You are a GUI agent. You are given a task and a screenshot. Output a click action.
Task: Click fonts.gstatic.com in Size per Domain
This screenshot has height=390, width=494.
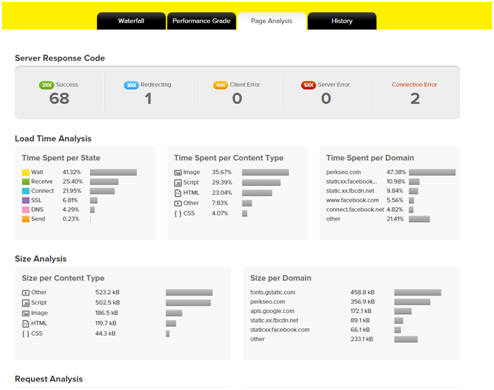coord(273,292)
